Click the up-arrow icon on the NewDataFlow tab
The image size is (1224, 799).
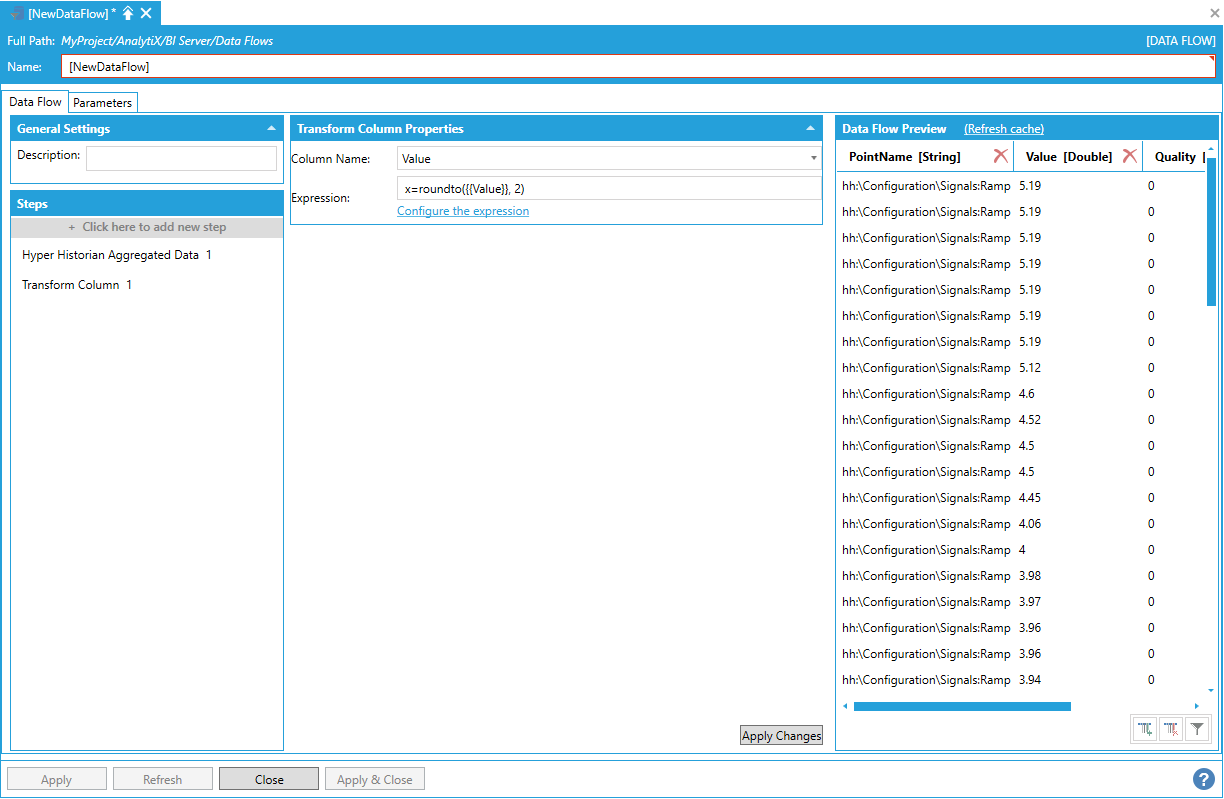tap(128, 13)
